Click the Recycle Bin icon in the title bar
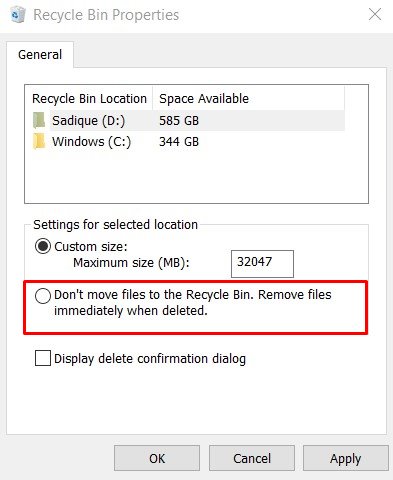 click(18, 15)
